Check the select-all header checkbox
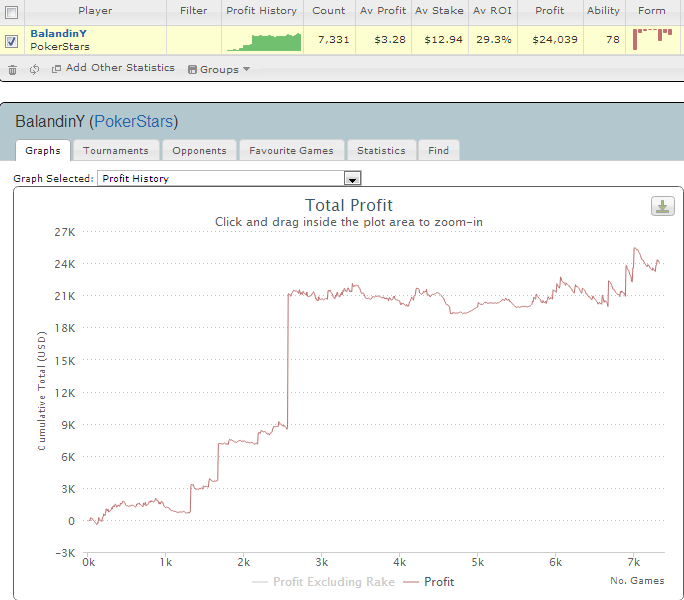The height and width of the screenshot is (600, 684). [x=11, y=12]
